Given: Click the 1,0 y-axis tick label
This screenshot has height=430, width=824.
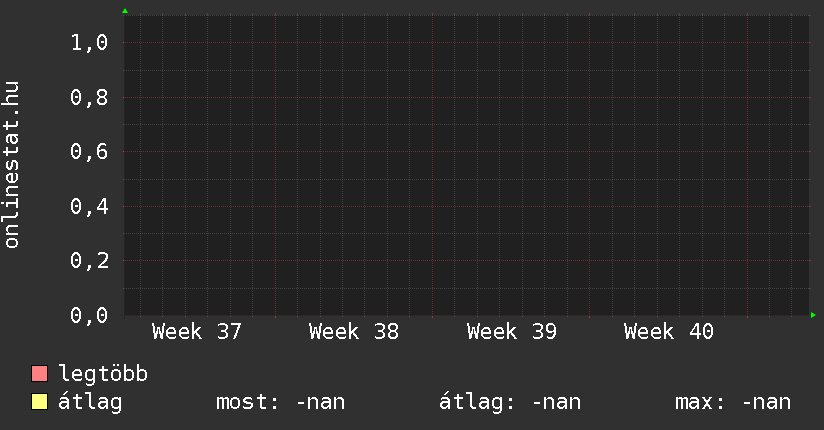Looking at the screenshot, I should click(x=89, y=43).
